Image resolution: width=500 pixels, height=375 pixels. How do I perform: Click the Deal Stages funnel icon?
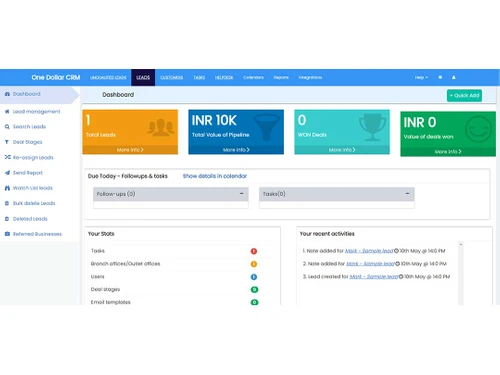point(7,142)
